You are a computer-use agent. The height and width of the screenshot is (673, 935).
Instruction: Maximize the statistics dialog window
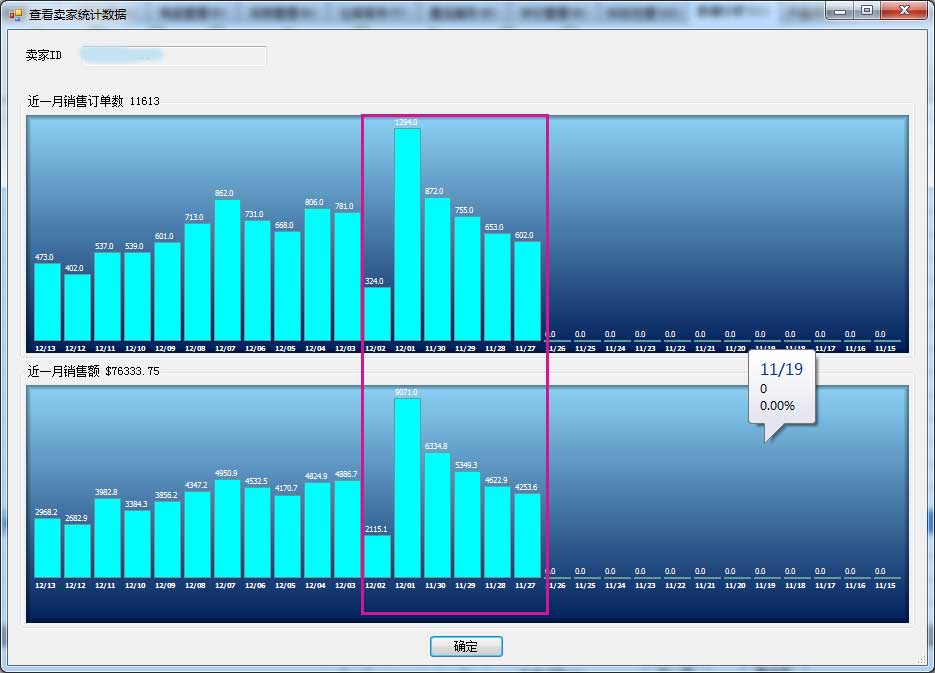(866, 11)
